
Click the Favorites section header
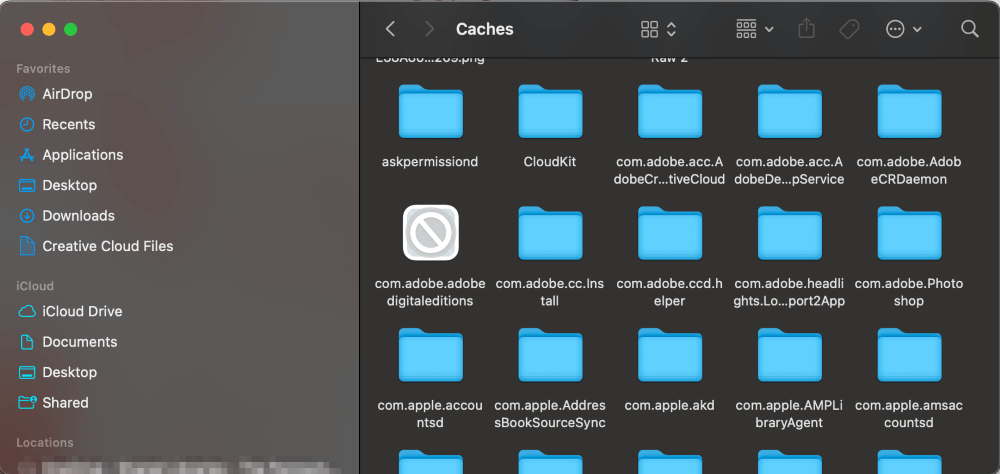(x=43, y=68)
